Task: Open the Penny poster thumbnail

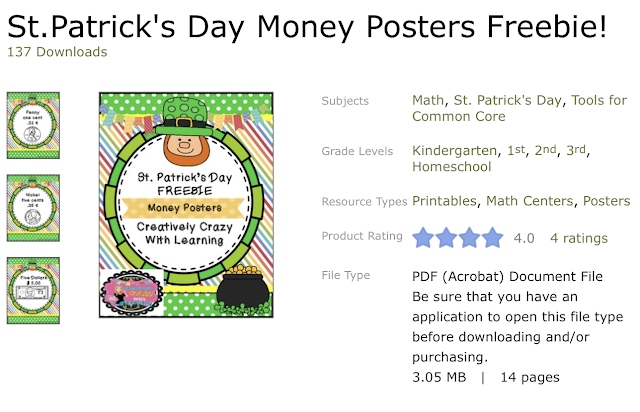Action: [33, 125]
